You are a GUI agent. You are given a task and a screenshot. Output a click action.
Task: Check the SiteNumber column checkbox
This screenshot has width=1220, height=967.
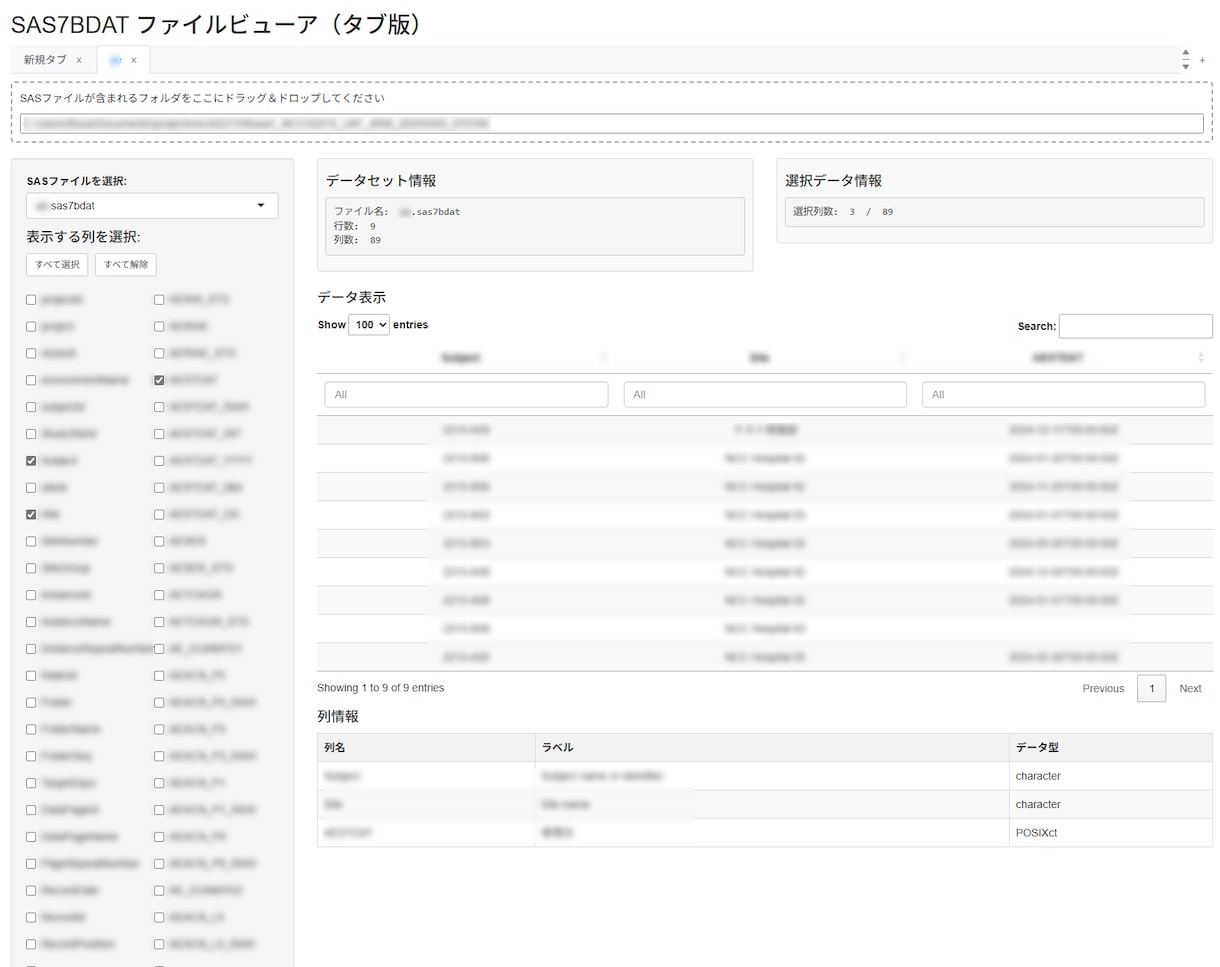31,541
